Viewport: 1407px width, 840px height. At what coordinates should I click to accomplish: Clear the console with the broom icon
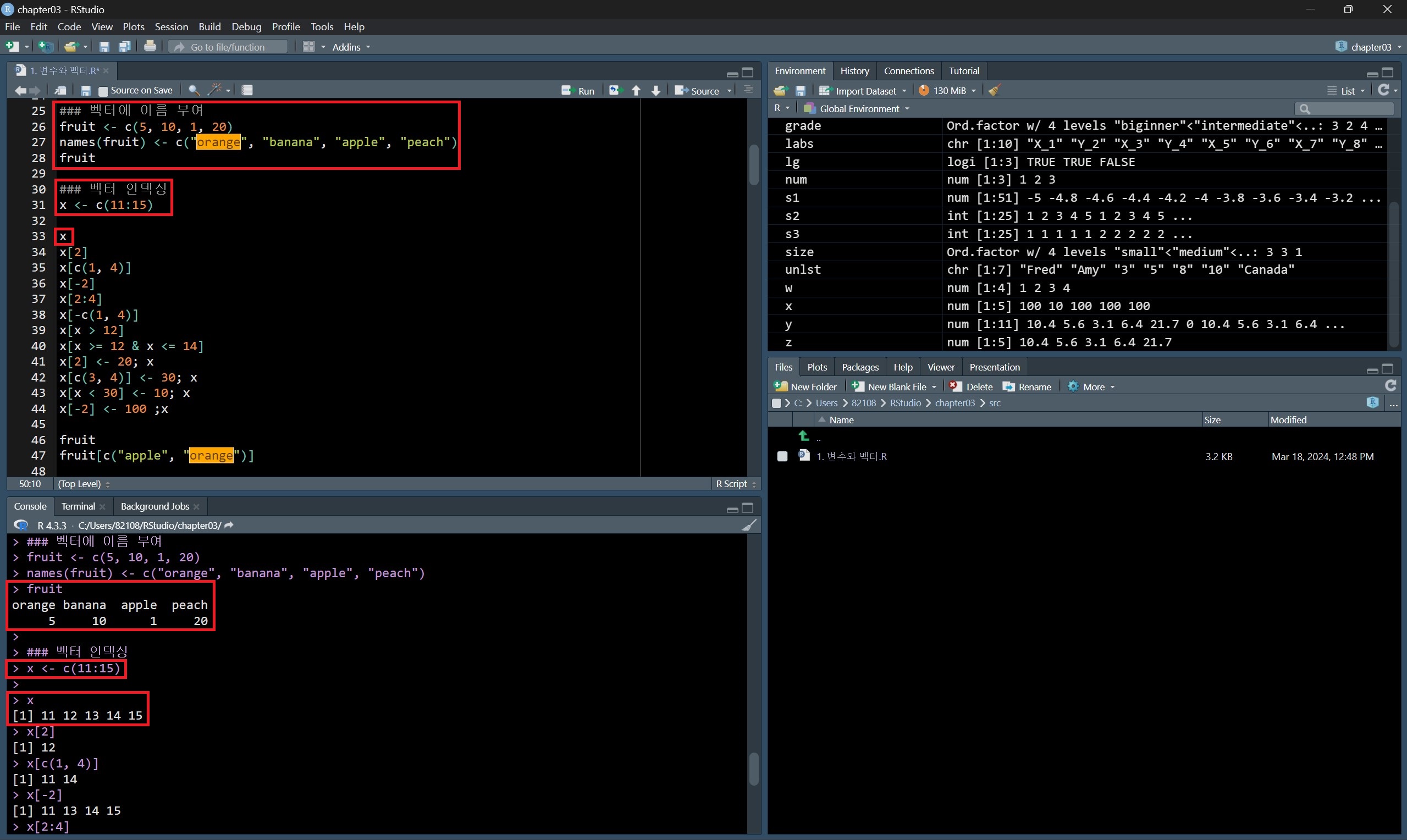coord(749,526)
